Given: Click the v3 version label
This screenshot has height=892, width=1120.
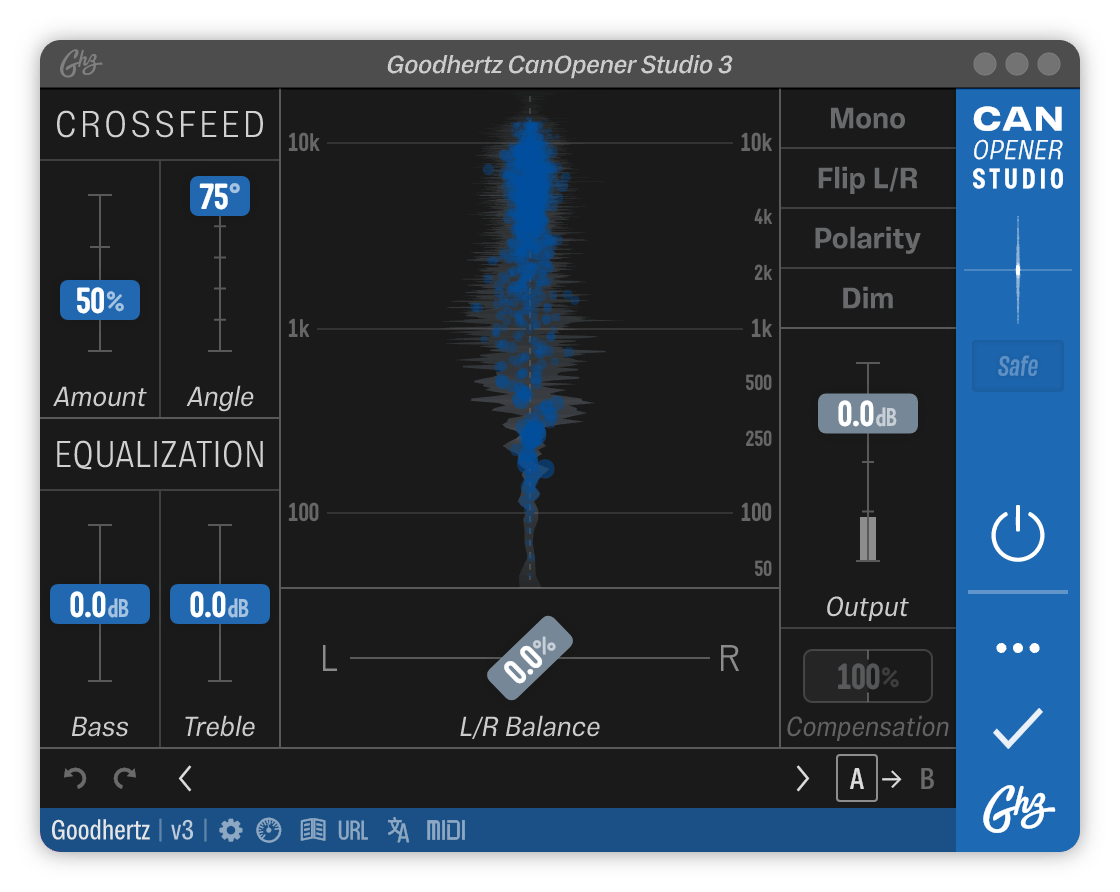Looking at the screenshot, I should [182, 831].
